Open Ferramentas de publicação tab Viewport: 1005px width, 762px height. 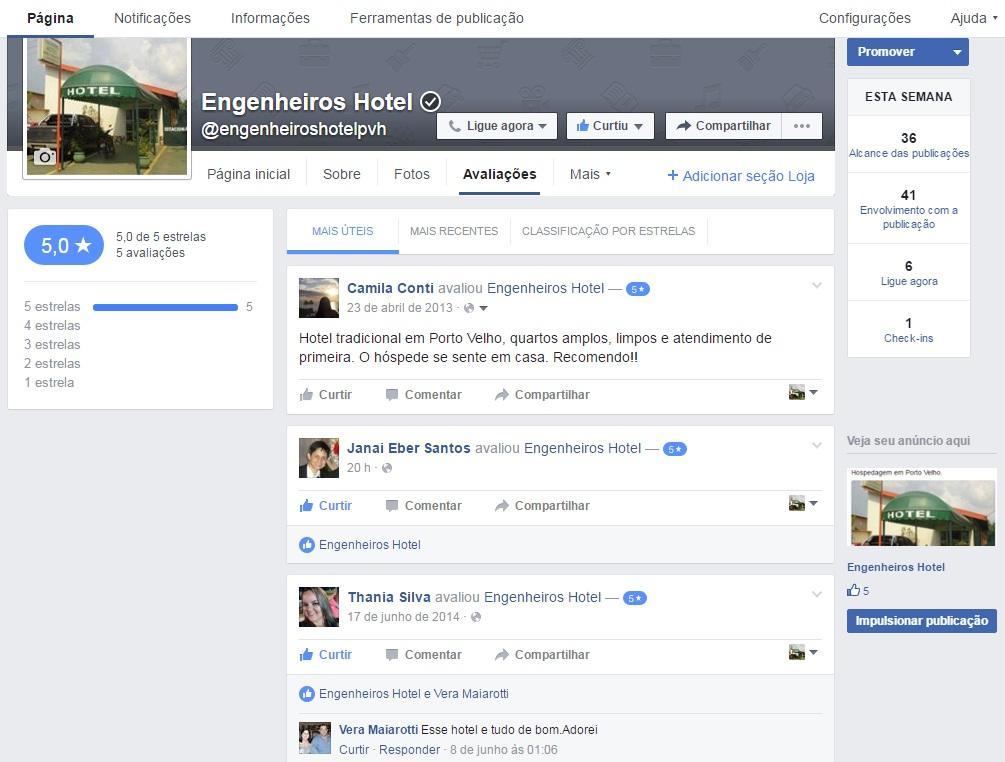(x=436, y=18)
